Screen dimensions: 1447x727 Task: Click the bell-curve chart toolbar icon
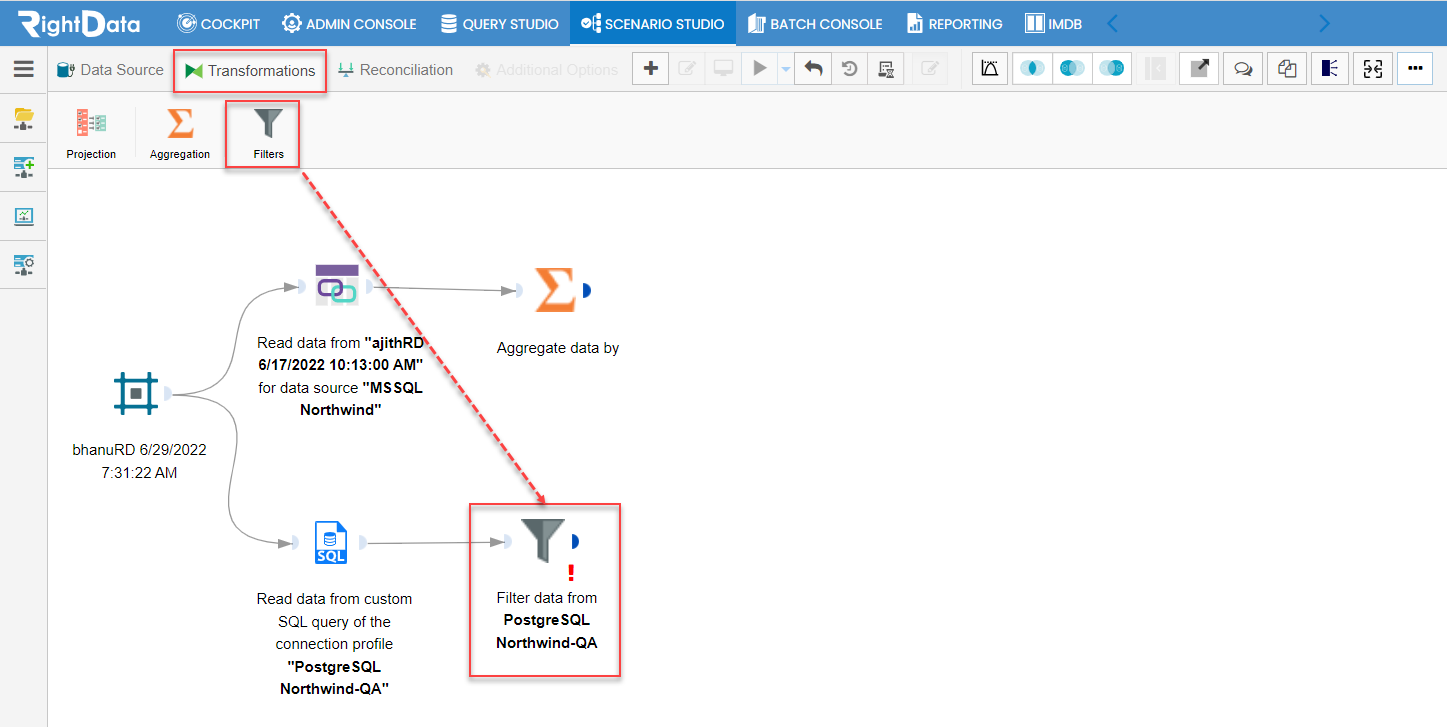[990, 69]
